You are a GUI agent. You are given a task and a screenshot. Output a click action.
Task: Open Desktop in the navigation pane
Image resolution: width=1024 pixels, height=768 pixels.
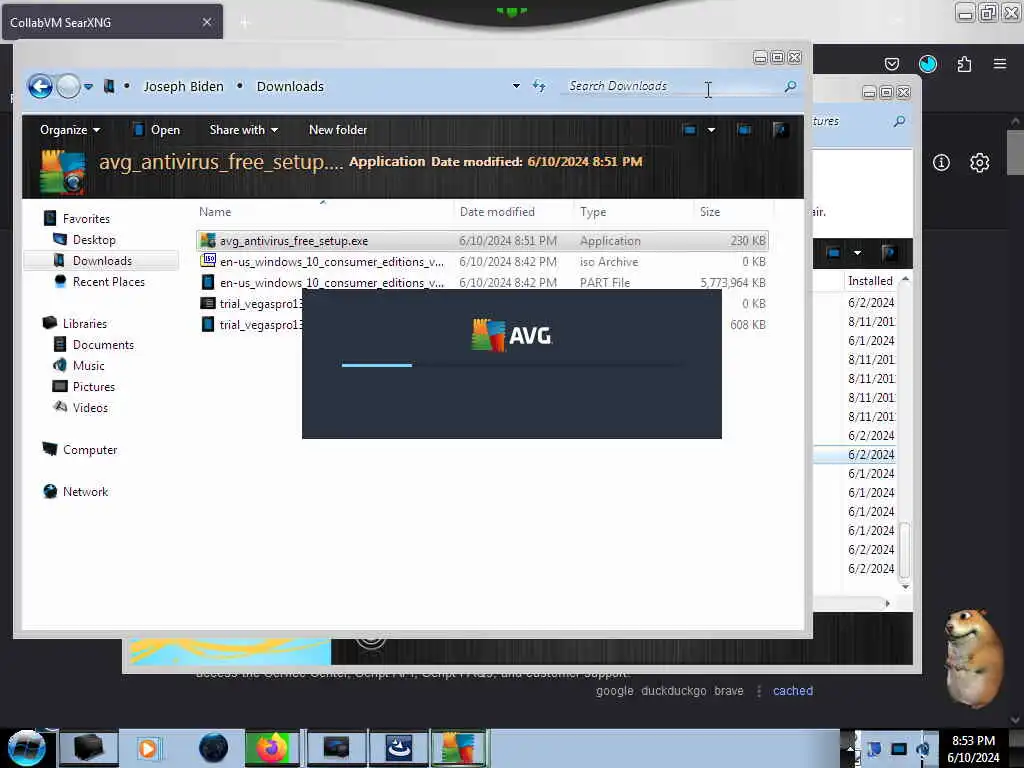click(x=94, y=240)
